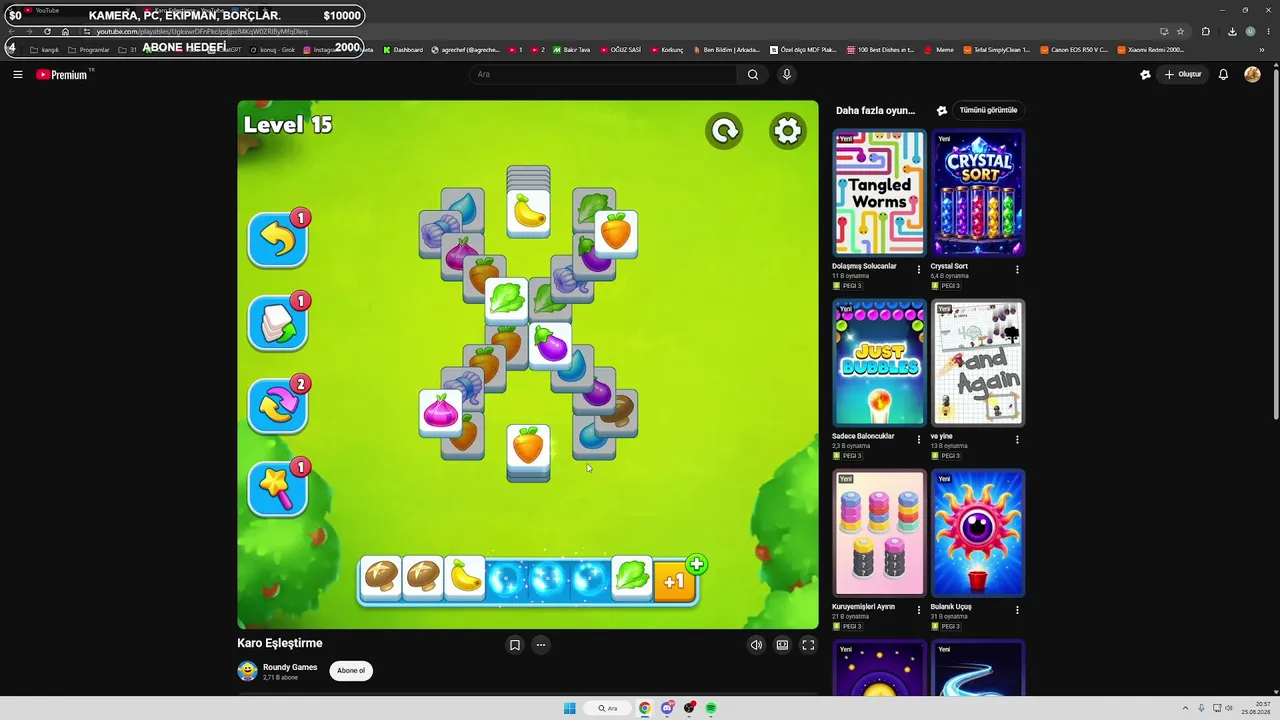Subscribe with the Abone ol button
Image resolution: width=1280 pixels, height=720 pixels.
pos(351,671)
